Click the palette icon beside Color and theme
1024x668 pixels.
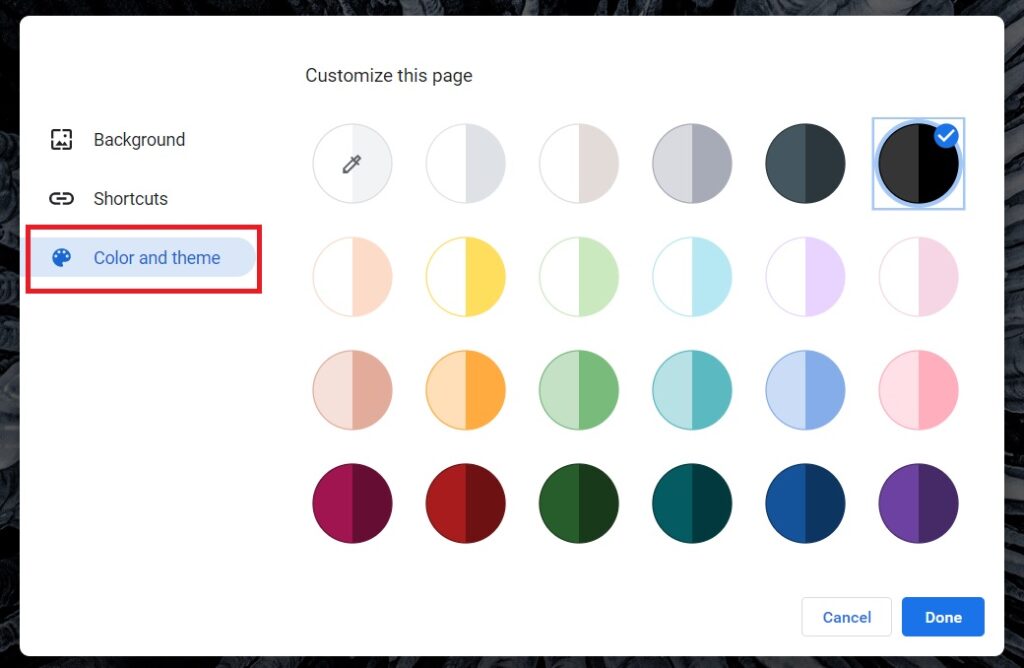point(61,257)
